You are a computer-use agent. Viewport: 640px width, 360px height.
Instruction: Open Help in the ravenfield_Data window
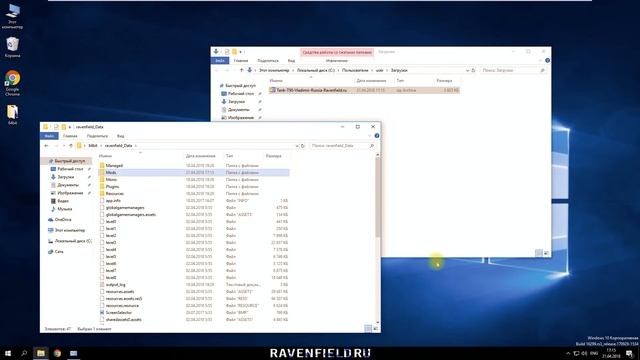coord(376,136)
